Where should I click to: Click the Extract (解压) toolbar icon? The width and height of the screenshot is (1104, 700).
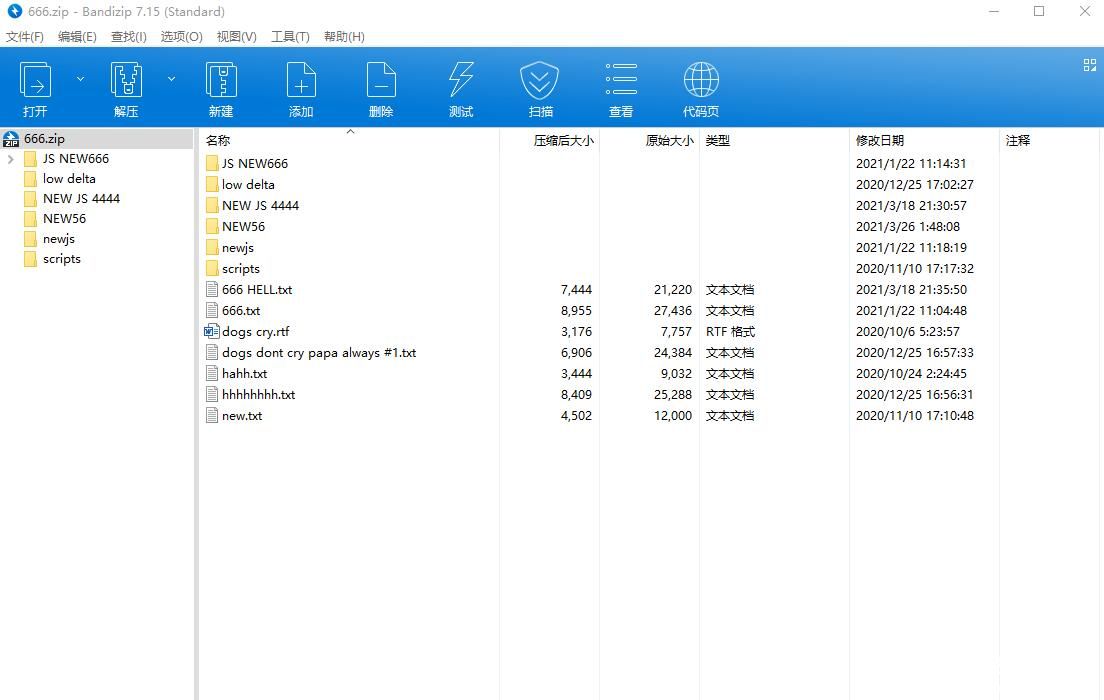tap(126, 80)
